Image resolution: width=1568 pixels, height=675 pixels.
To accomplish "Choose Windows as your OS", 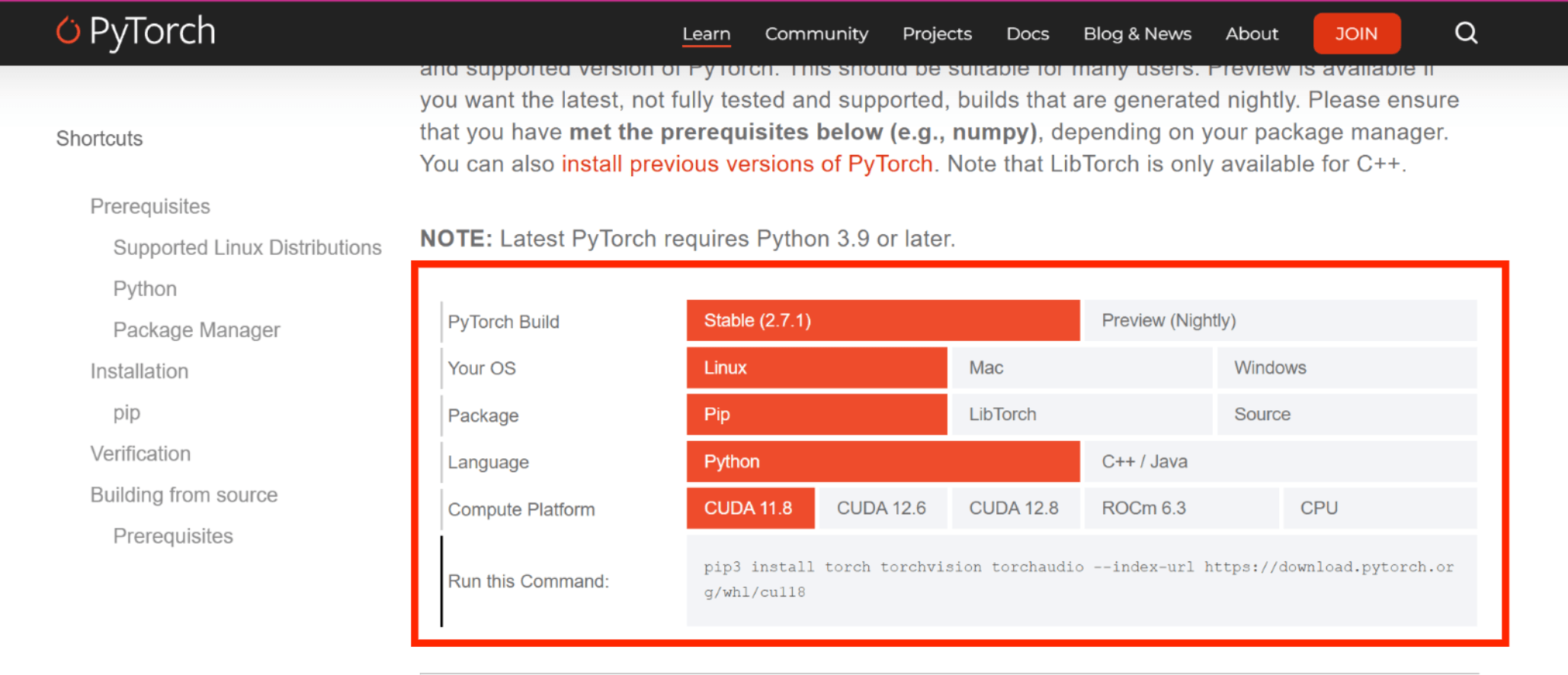I will point(1347,368).
